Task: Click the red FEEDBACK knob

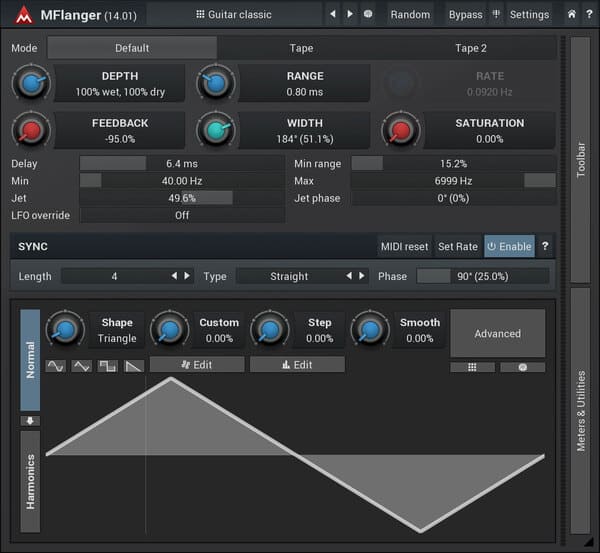Action: point(31,131)
